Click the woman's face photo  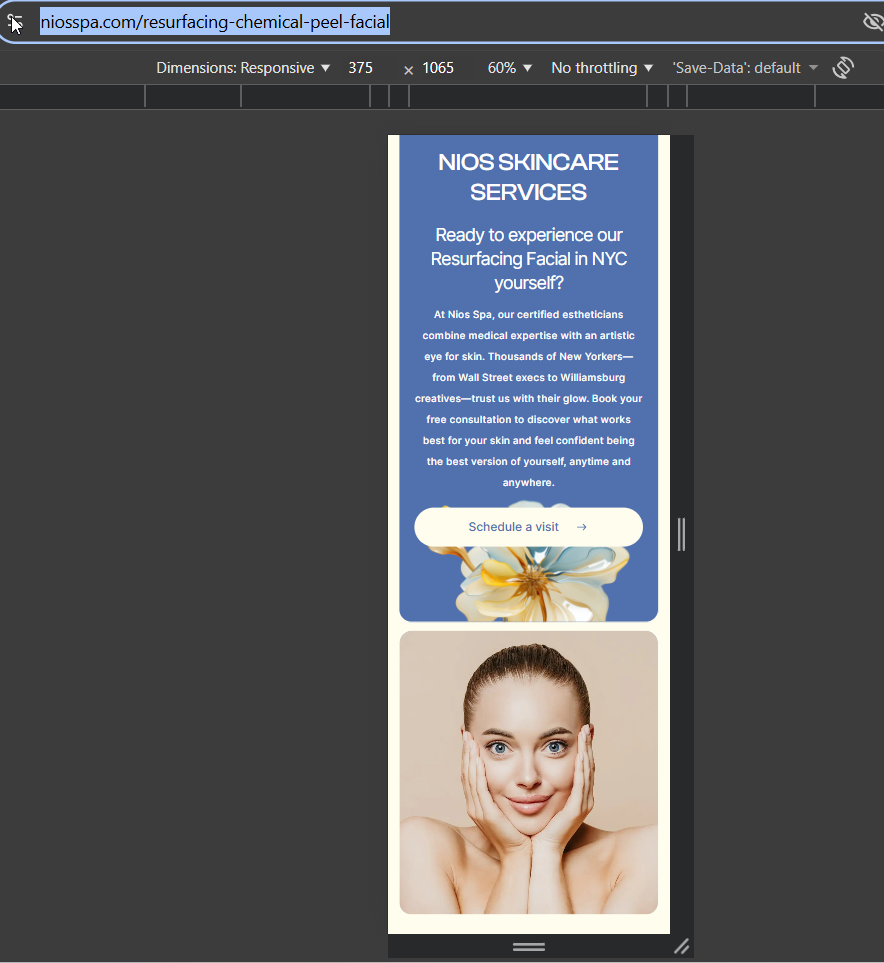point(528,773)
